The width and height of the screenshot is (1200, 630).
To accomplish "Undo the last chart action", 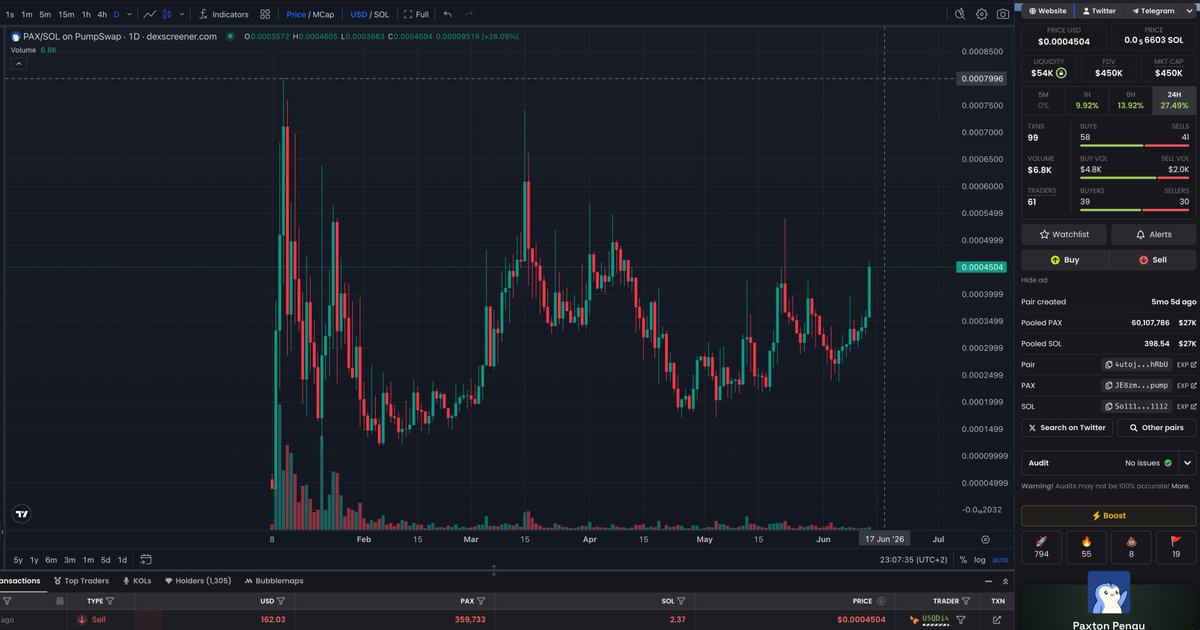I will click(x=447, y=14).
